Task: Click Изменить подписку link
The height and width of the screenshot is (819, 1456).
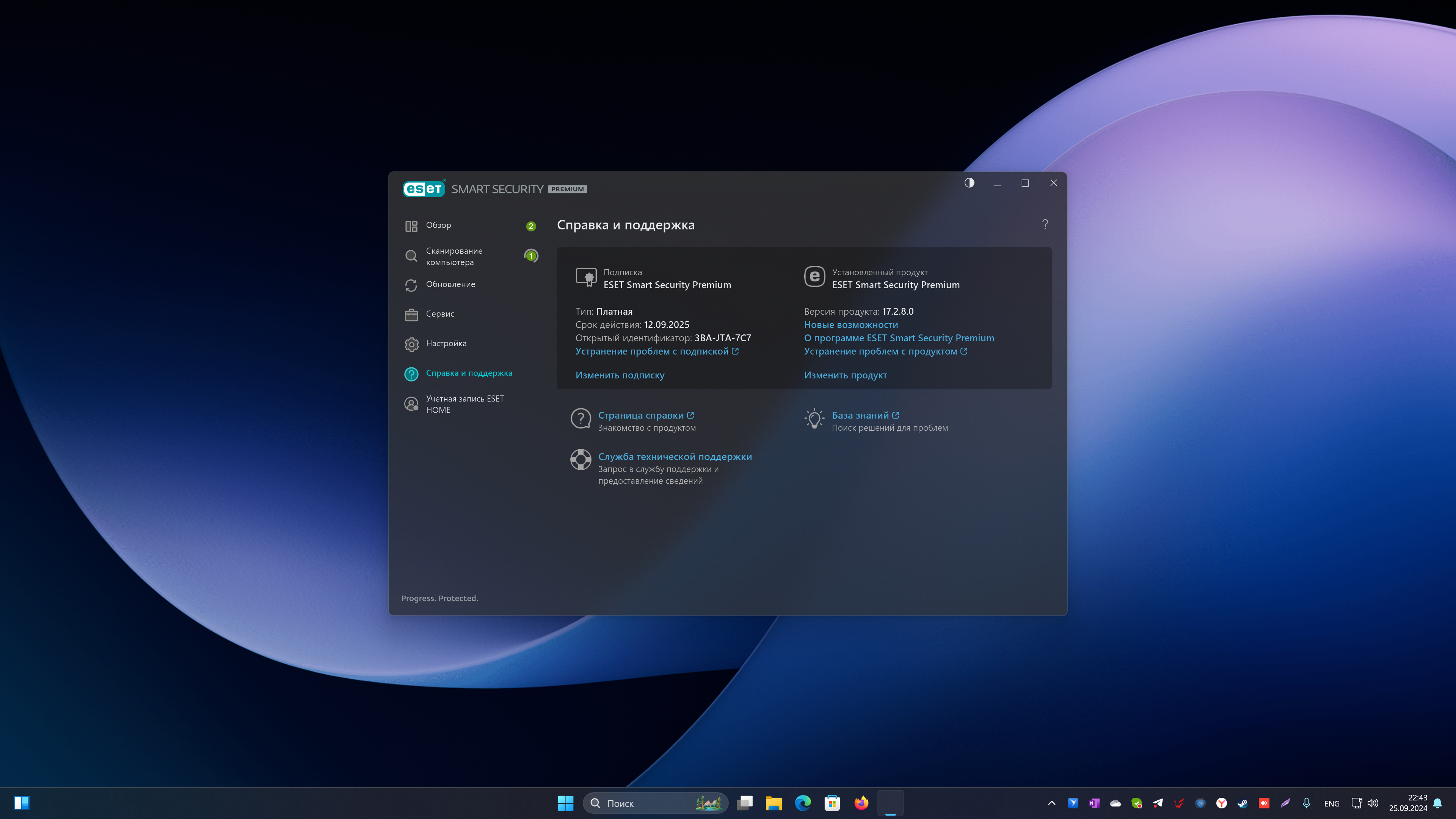Action: (x=620, y=375)
